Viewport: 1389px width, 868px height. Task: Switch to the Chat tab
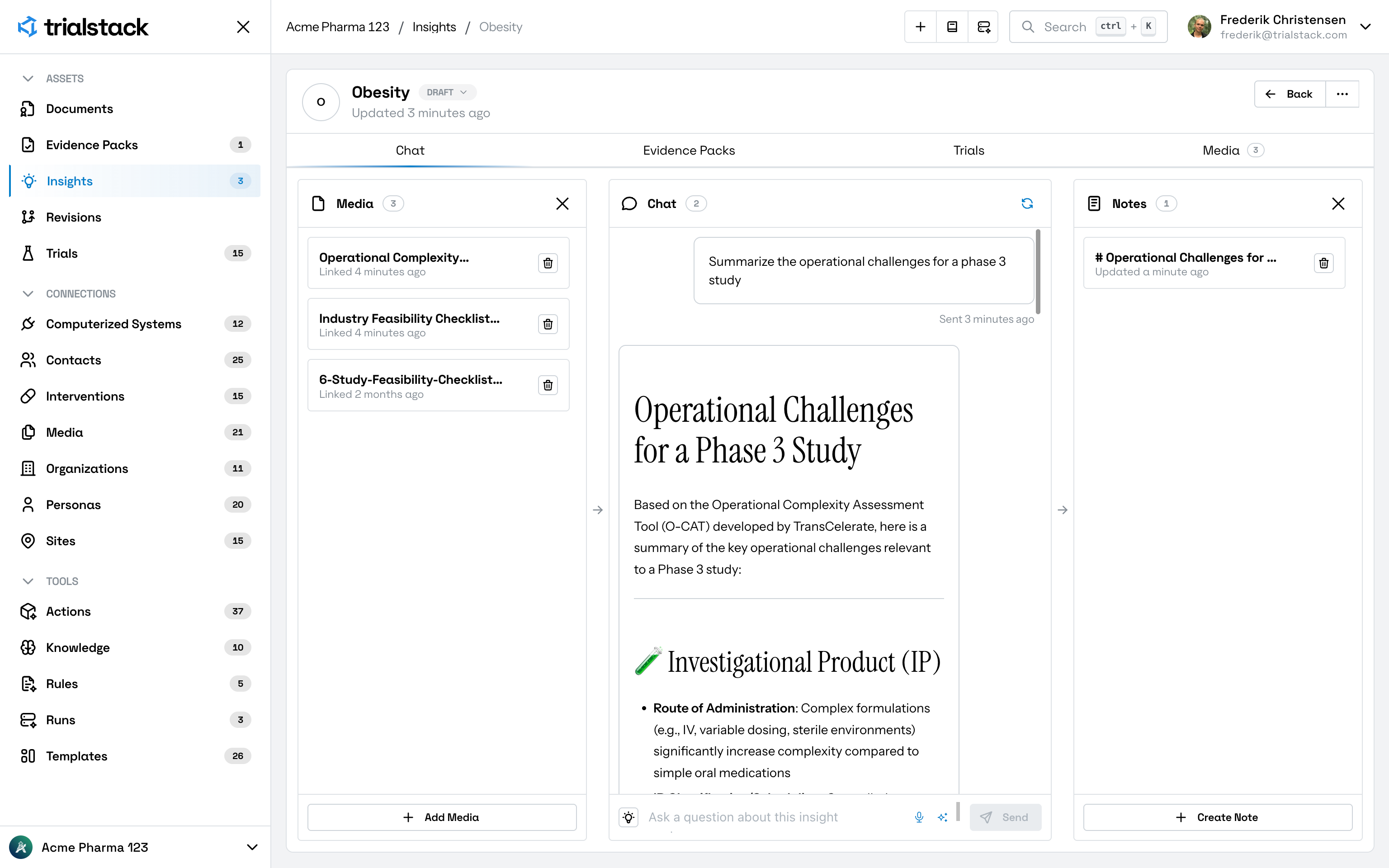point(410,151)
